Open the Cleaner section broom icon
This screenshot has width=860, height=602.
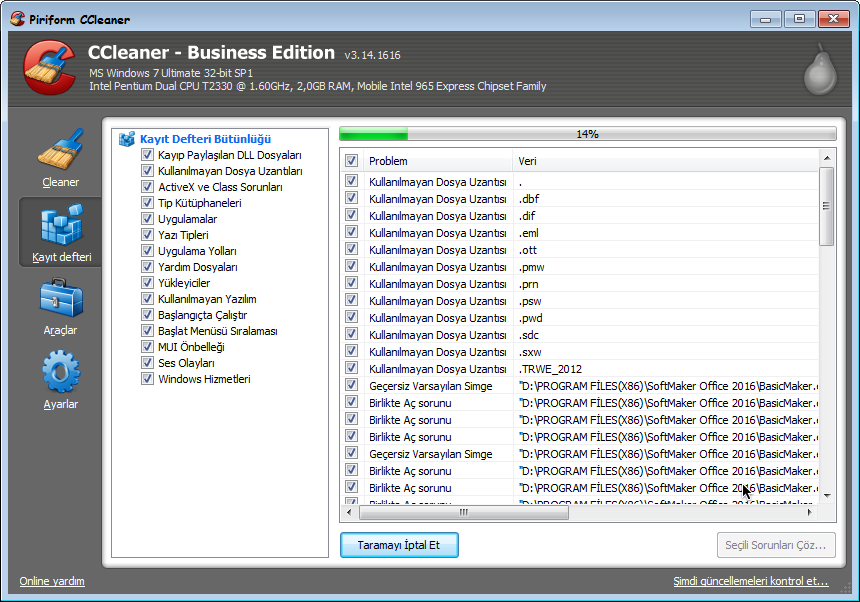[x=60, y=149]
